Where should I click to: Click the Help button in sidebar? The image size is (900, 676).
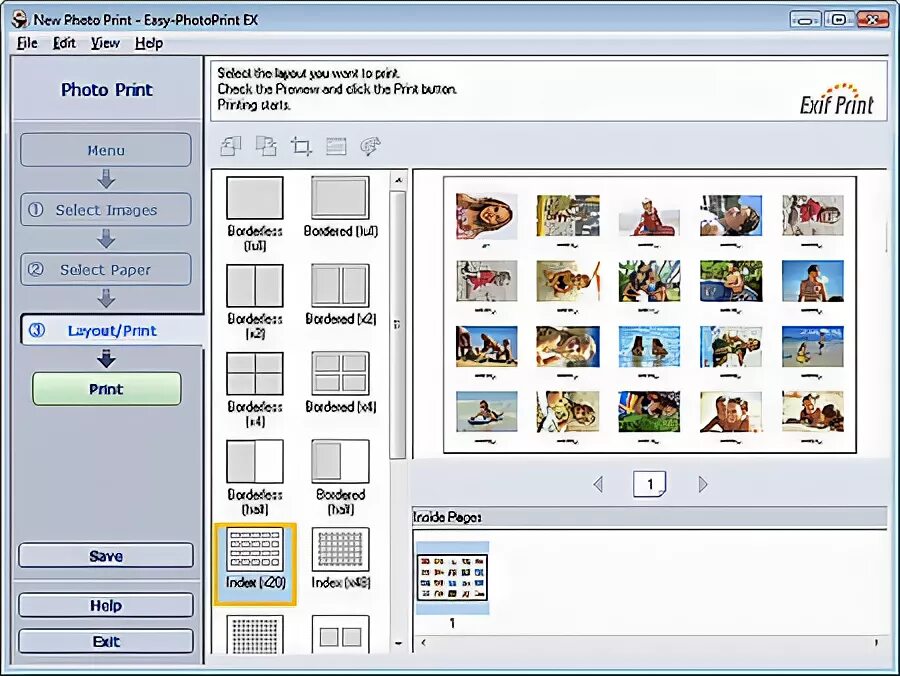pyautogui.click(x=106, y=605)
